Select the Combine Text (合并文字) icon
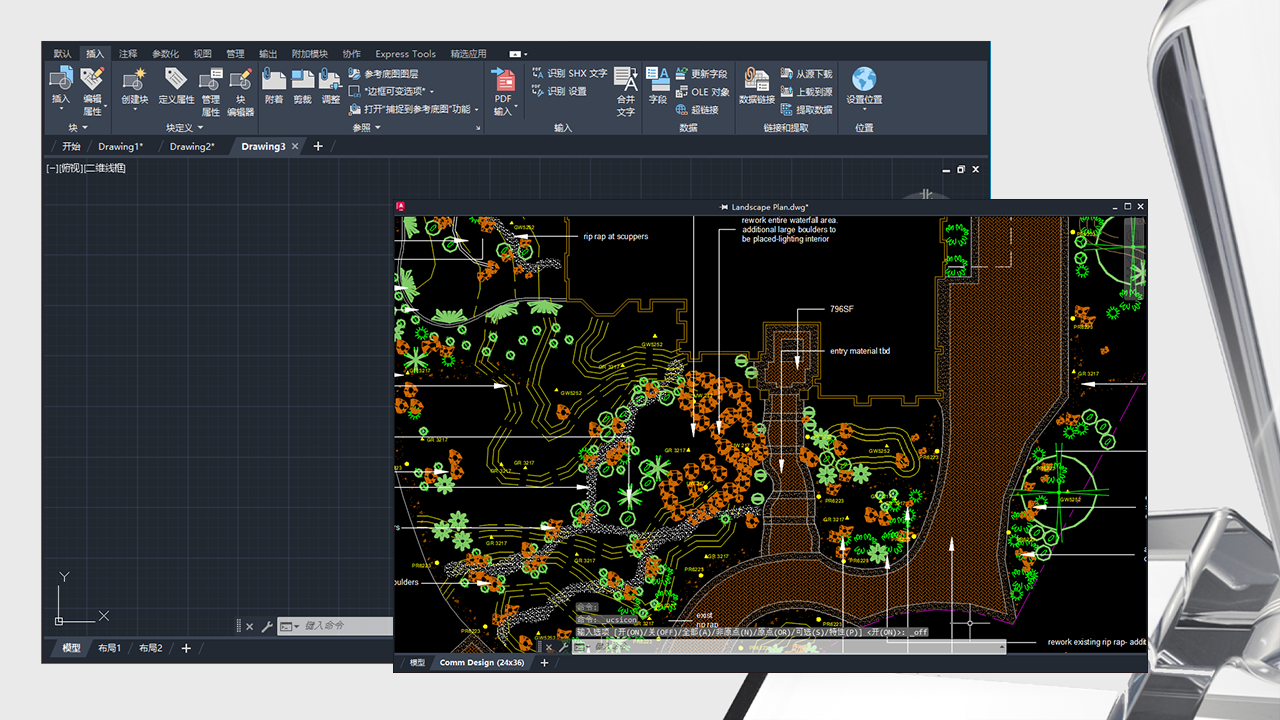1280x720 pixels. [626, 80]
